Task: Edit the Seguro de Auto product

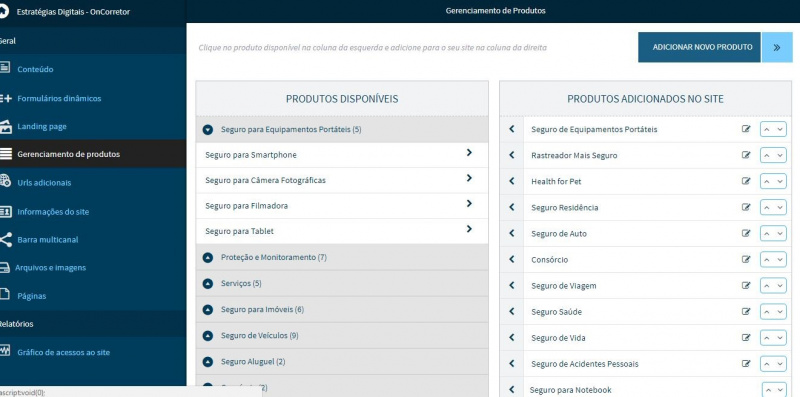Action: pyautogui.click(x=746, y=233)
